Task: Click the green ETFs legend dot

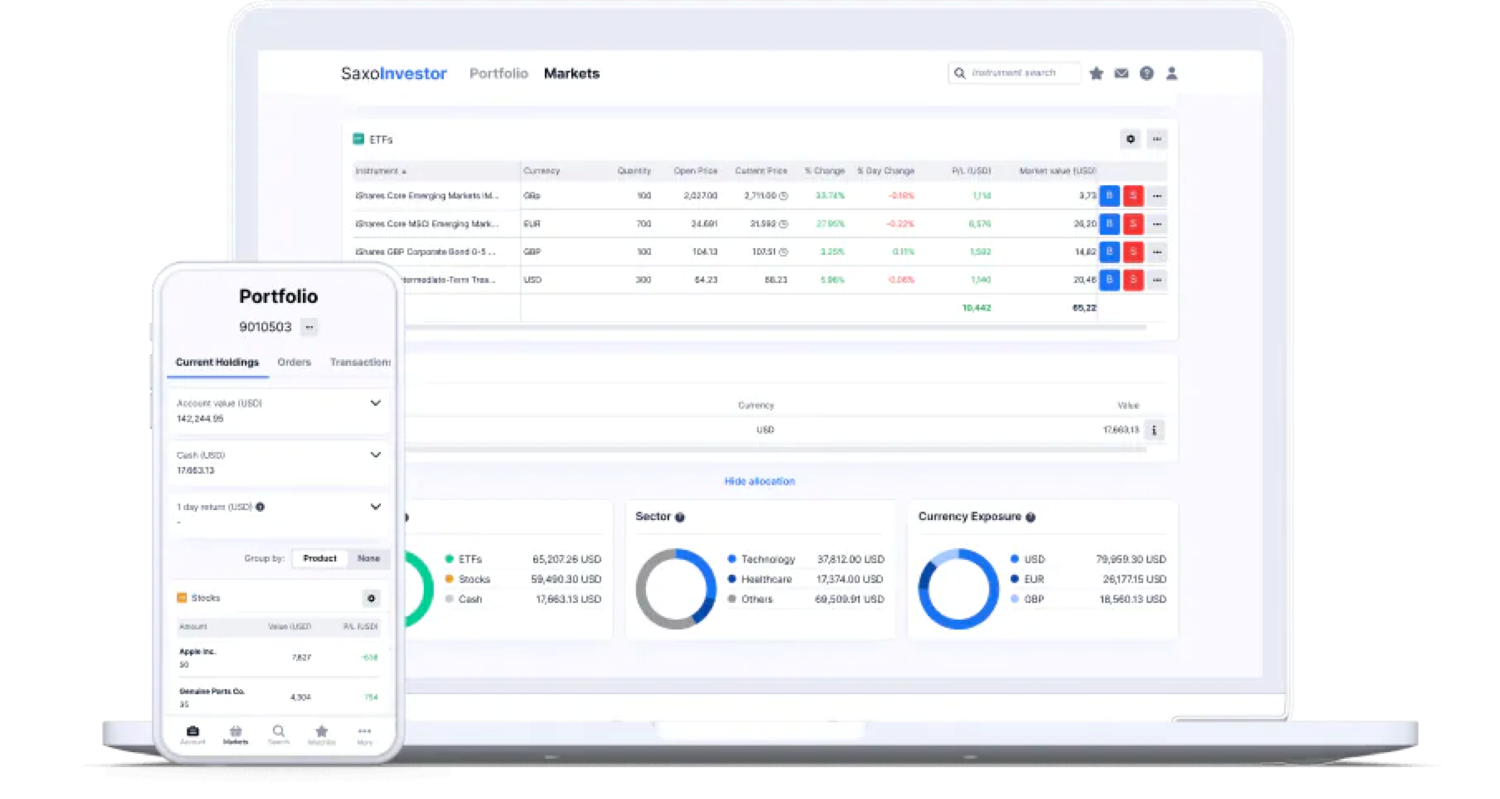Action: pyautogui.click(x=450, y=559)
